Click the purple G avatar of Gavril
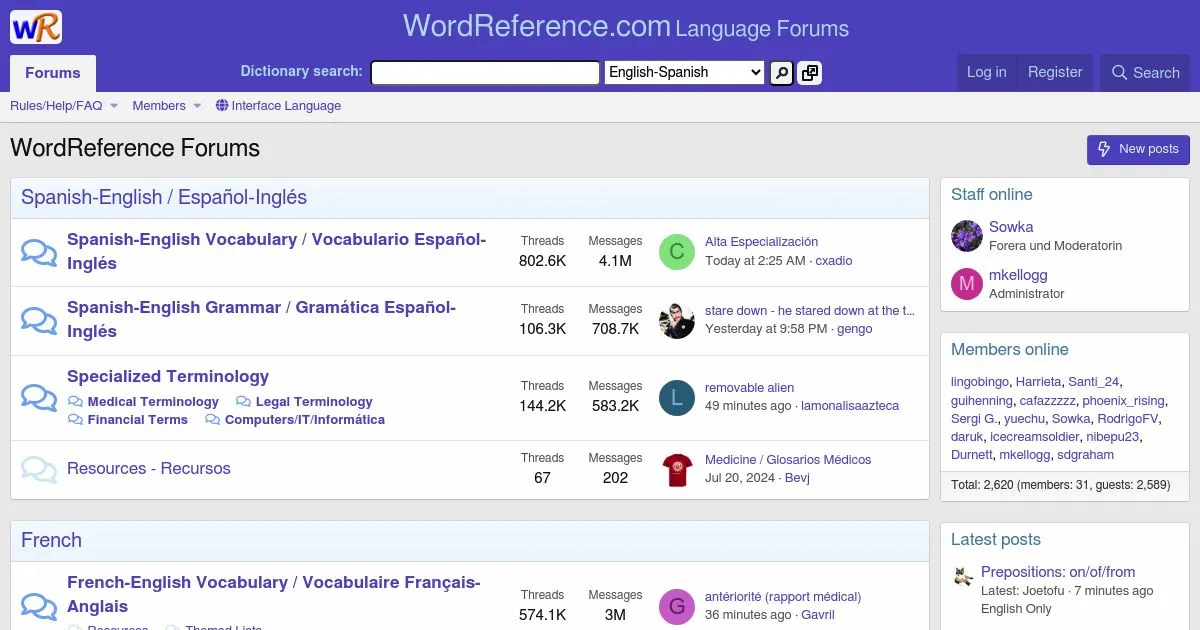1200x630 pixels. (x=677, y=606)
